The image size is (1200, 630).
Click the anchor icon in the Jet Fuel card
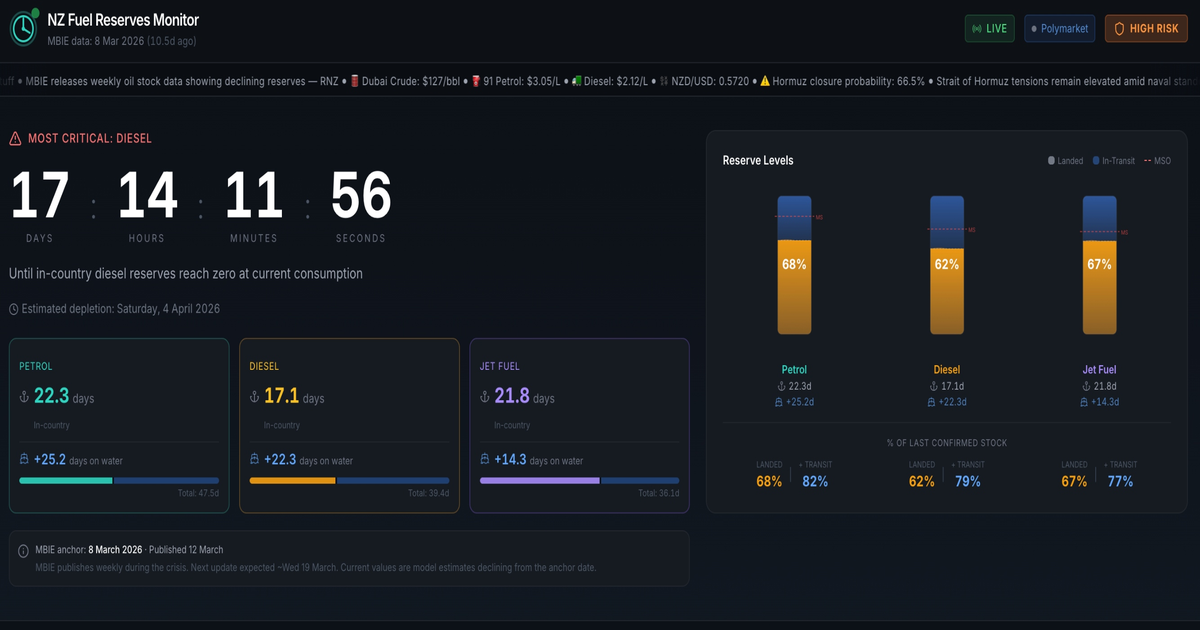pos(485,398)
